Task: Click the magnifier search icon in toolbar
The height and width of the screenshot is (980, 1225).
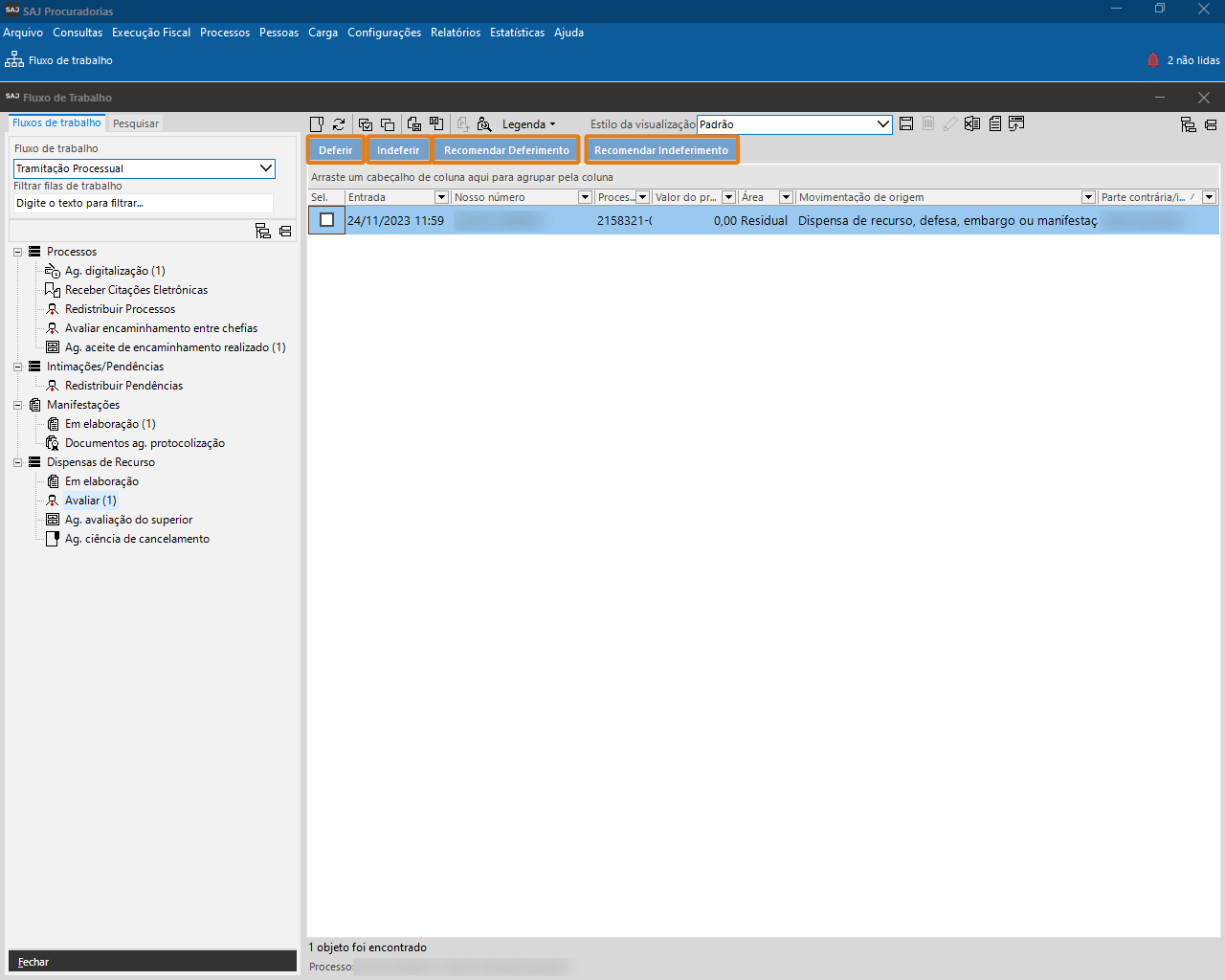Action: pyautogui.click(x=484, y=124)
